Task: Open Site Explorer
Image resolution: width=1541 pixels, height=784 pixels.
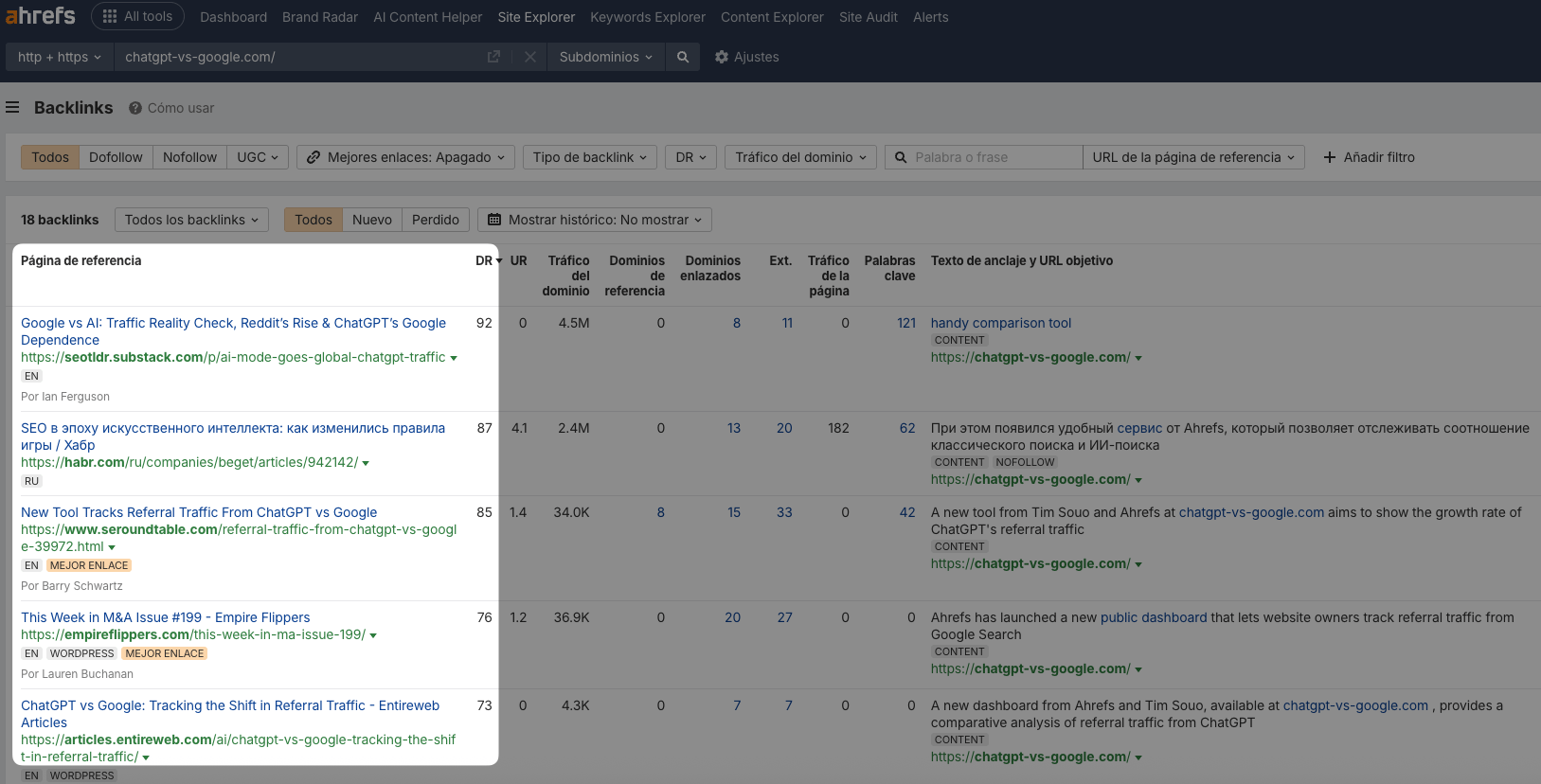Action: 536,17
